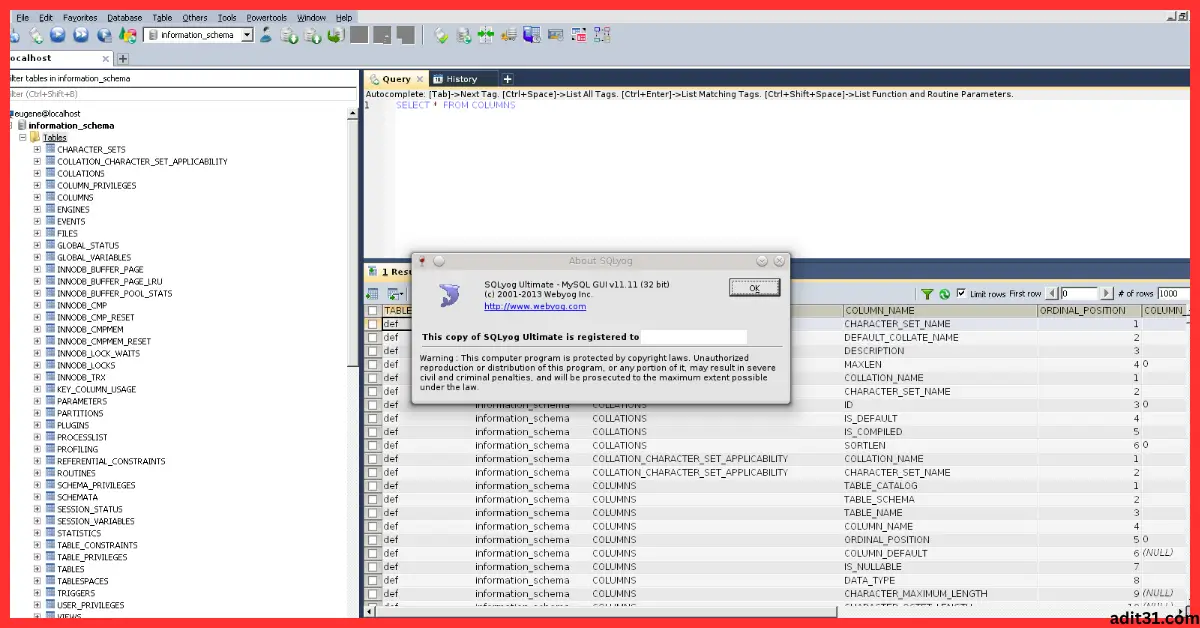
Task: Click the First row number input field
Action: tap(1078, 294)
